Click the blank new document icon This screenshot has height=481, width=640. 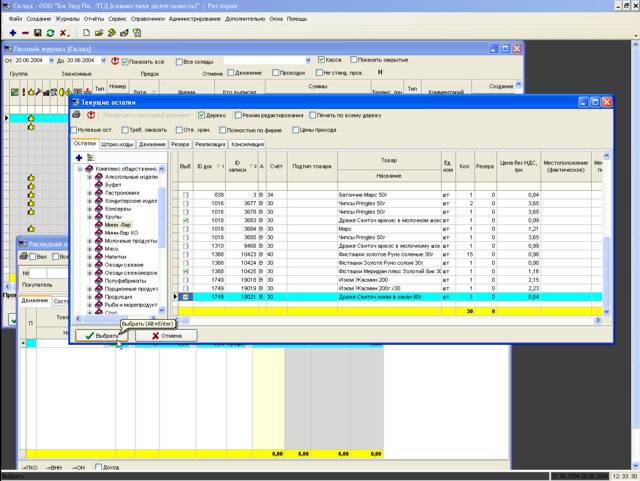(x=86, y=33)
